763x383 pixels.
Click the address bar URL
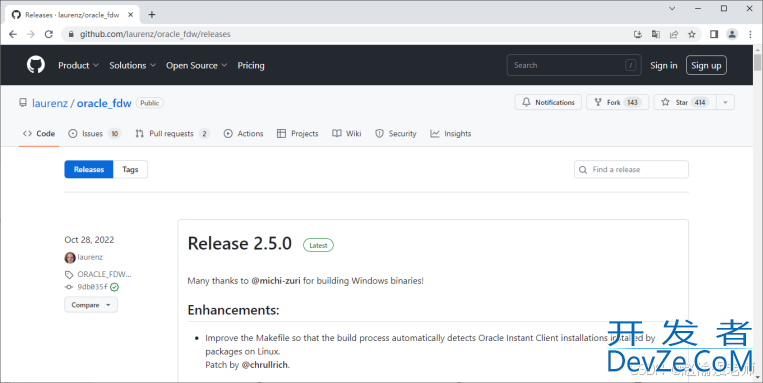click(x=155, y=34)
